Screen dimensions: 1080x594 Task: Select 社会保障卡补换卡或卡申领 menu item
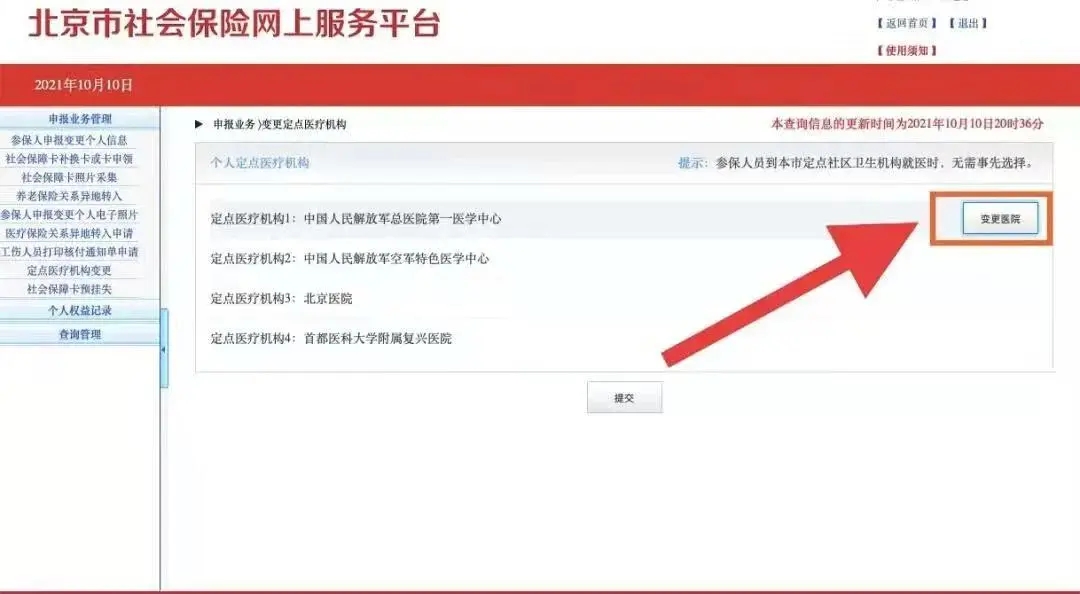click(69, 159)
